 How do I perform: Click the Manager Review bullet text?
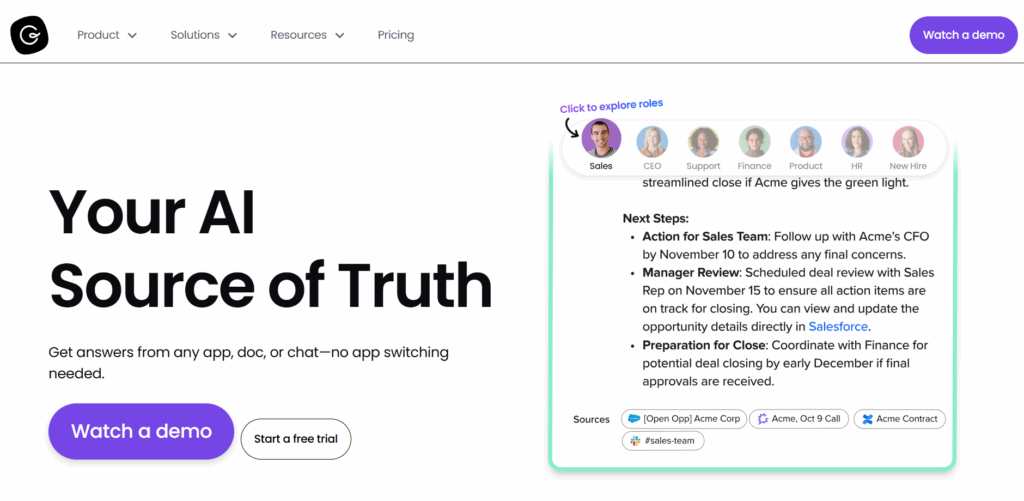tap(789, 299)
